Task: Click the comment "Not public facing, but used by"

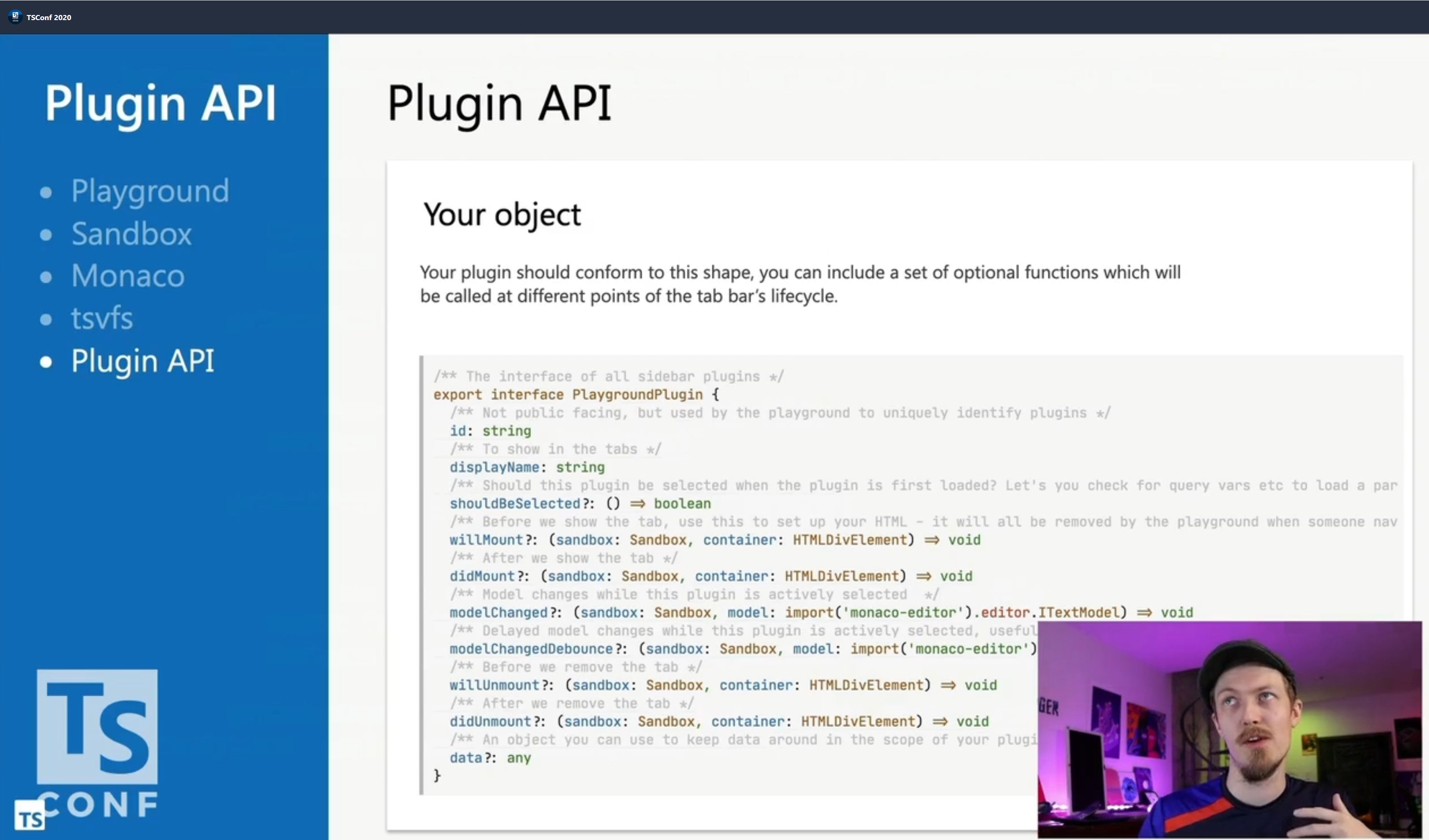Action: [x=780, y=413]
